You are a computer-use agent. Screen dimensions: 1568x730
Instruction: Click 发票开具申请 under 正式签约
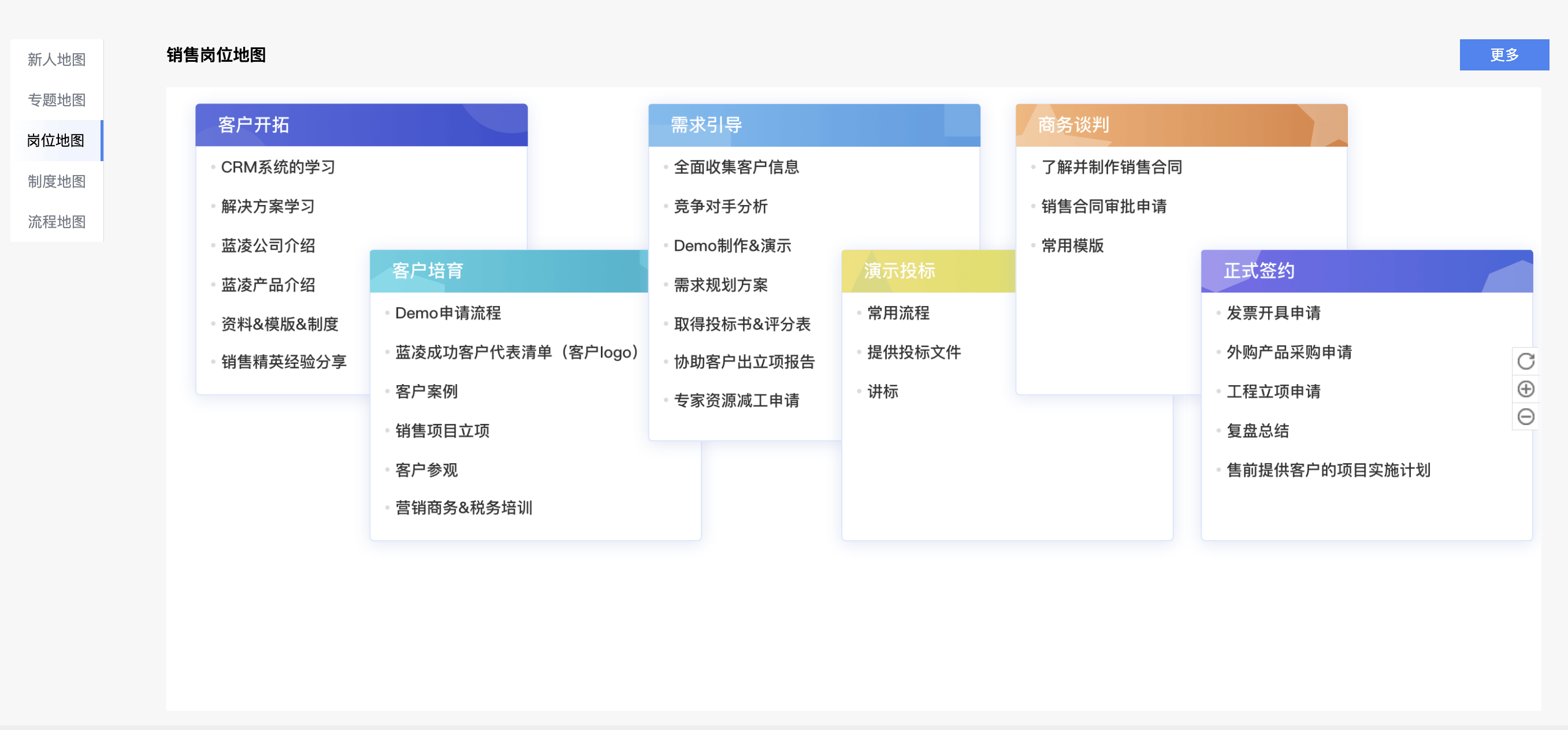click(1273, 313)
